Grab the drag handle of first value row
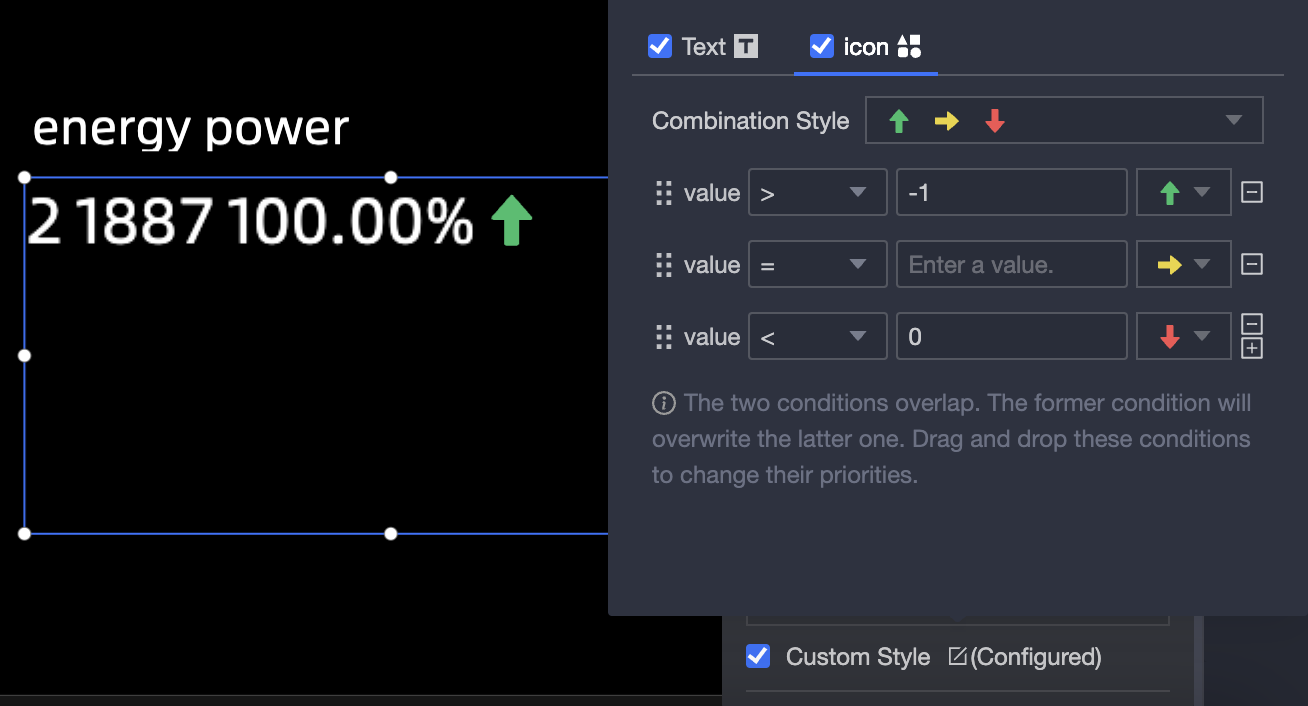 pos(663,193)
